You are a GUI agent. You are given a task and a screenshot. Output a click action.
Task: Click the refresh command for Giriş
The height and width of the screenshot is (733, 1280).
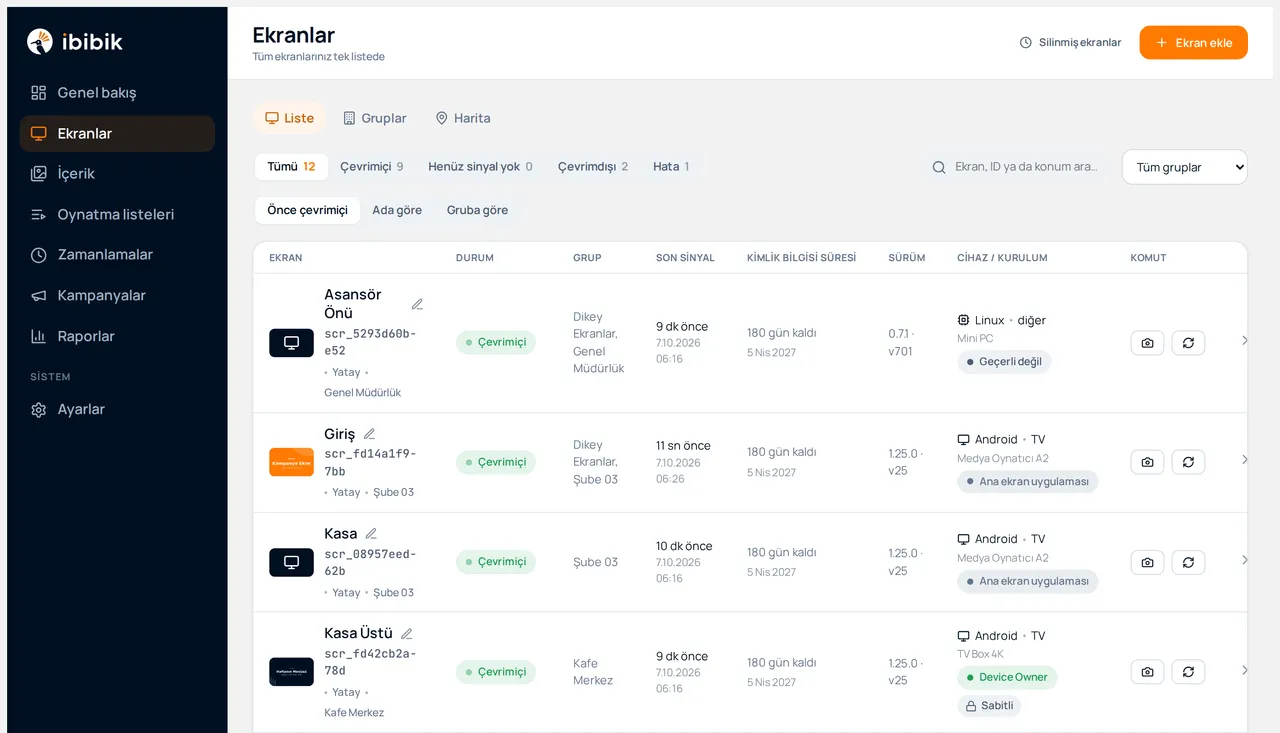1188,462
